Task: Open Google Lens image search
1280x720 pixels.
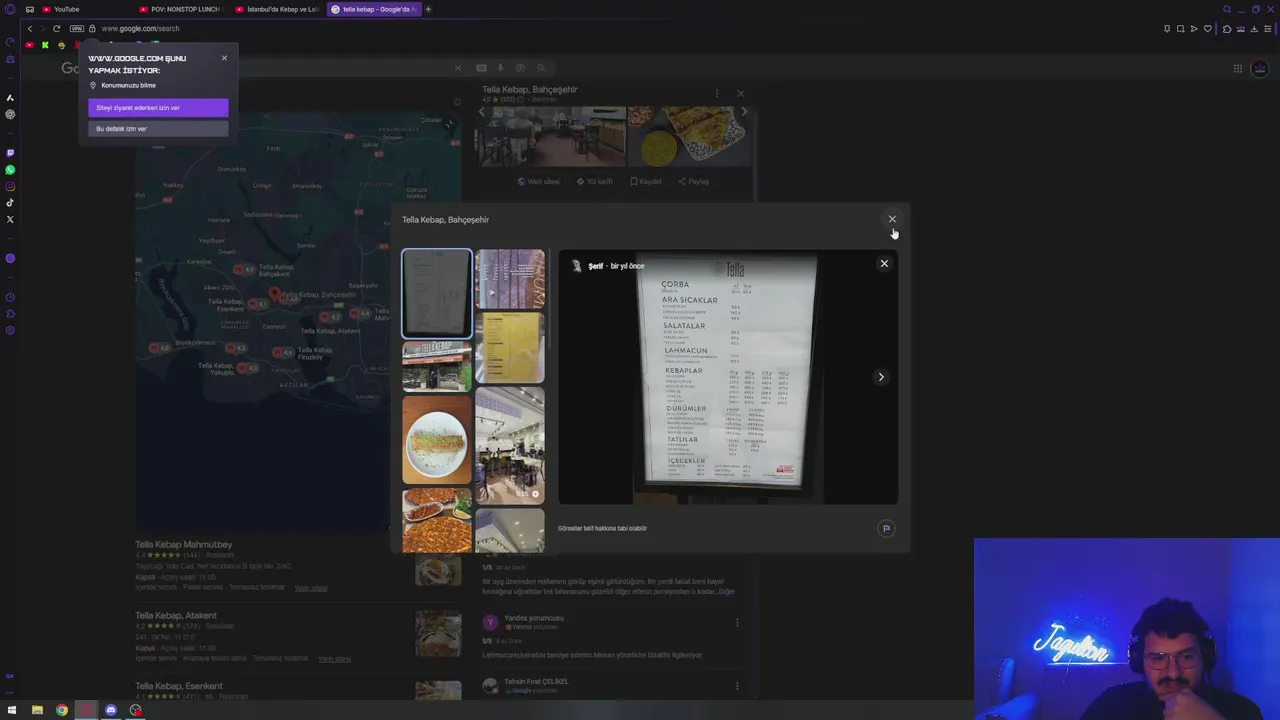Action: (x=519, y=68)
